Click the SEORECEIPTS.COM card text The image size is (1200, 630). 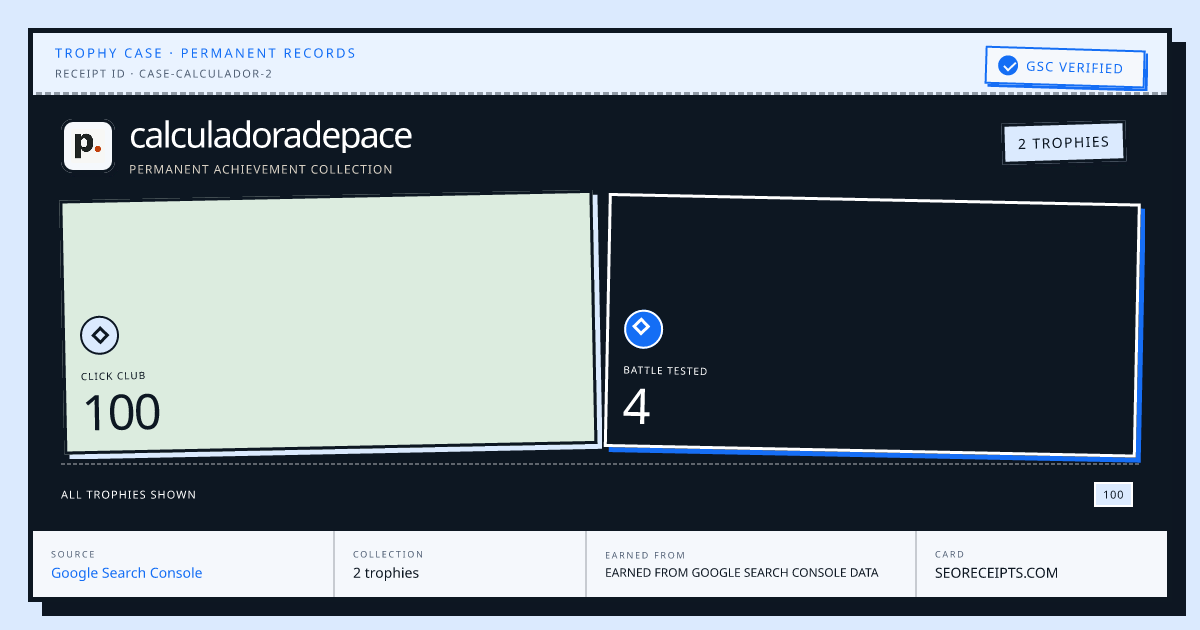pyautogui.click(x=996, y=573)
